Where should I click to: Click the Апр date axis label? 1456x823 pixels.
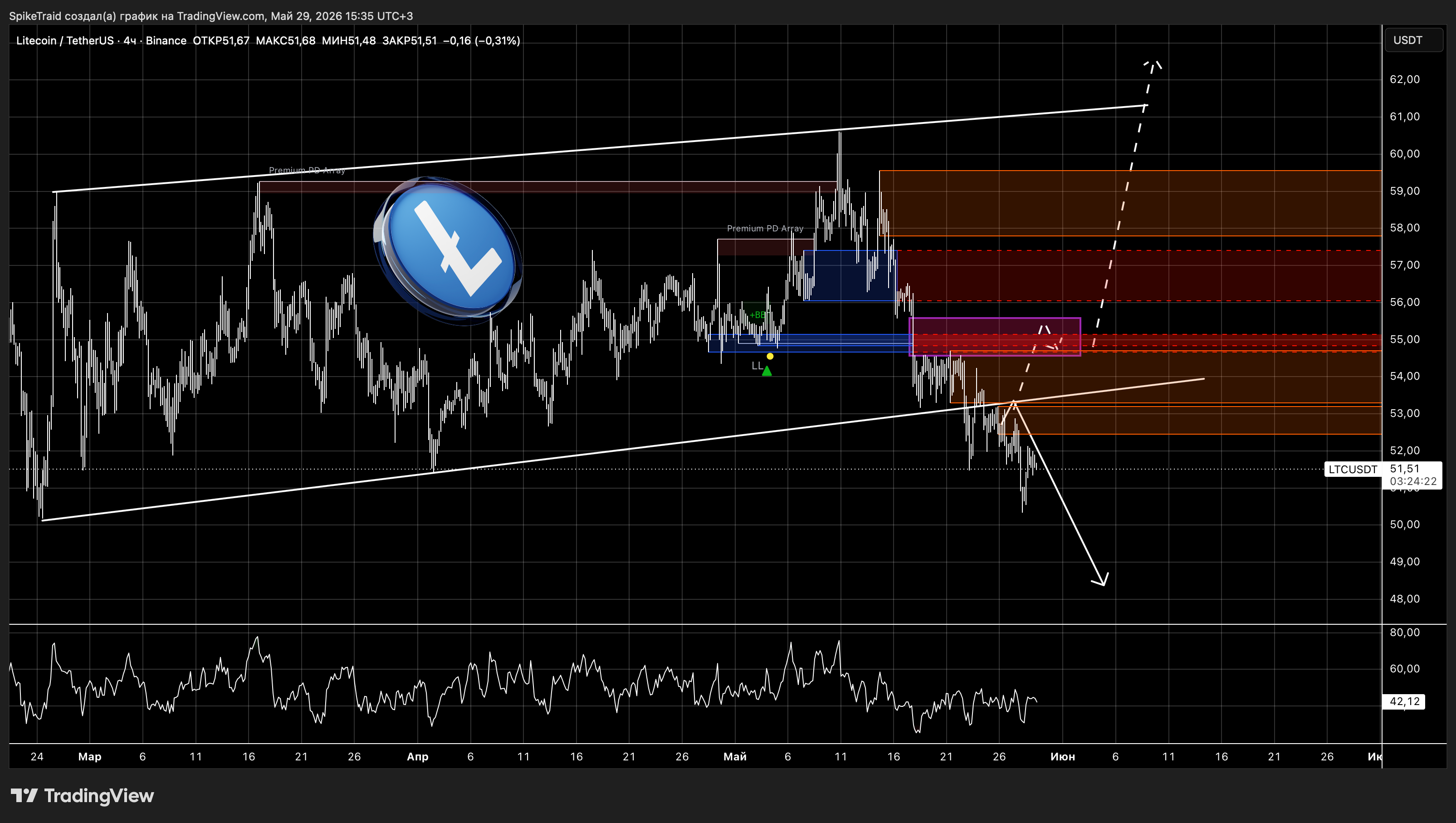coord(418,757)
